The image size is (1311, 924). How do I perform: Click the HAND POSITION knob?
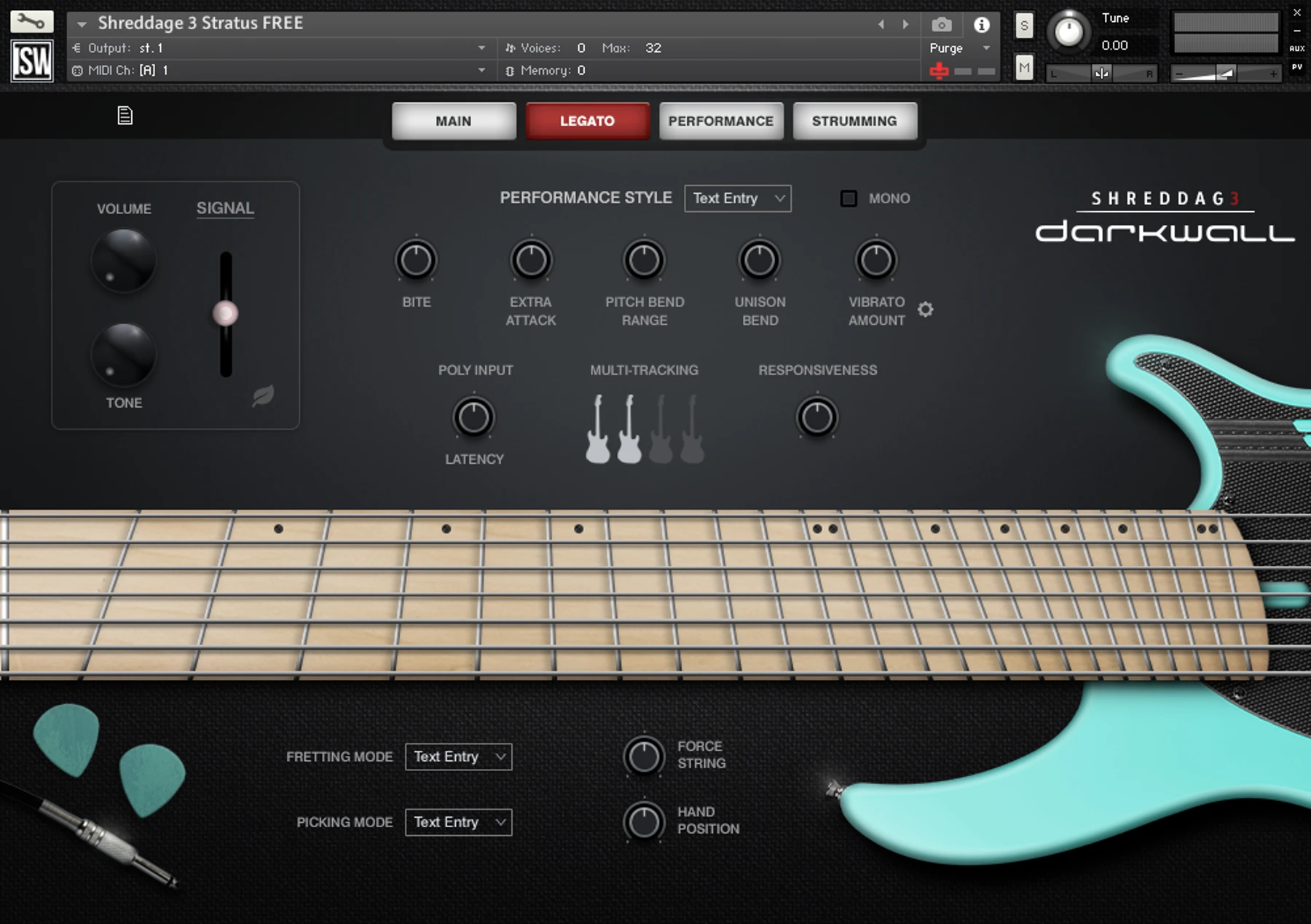pos(644,822)
